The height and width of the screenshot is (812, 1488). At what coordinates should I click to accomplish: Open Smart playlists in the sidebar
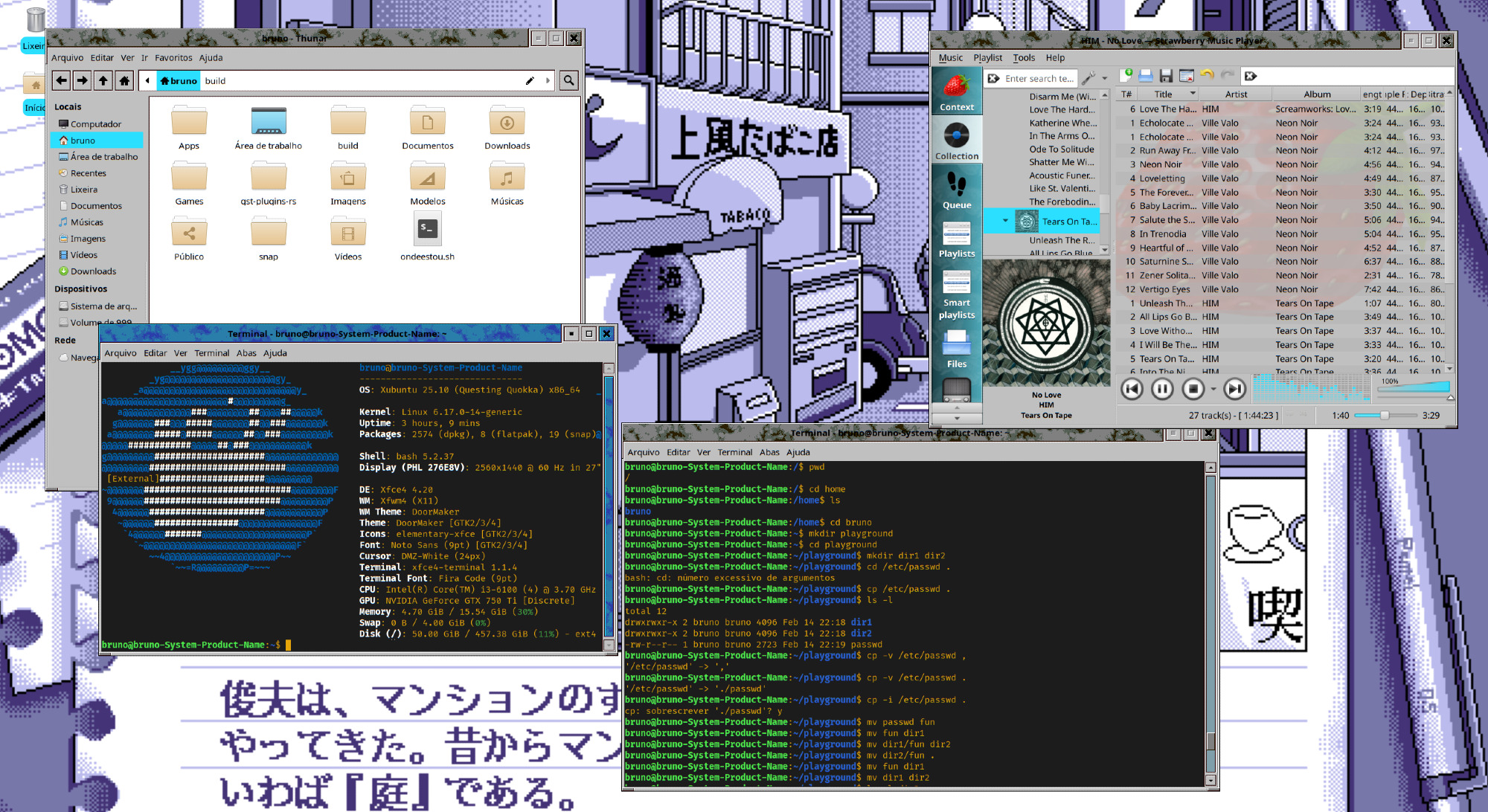tap(956, 294)
